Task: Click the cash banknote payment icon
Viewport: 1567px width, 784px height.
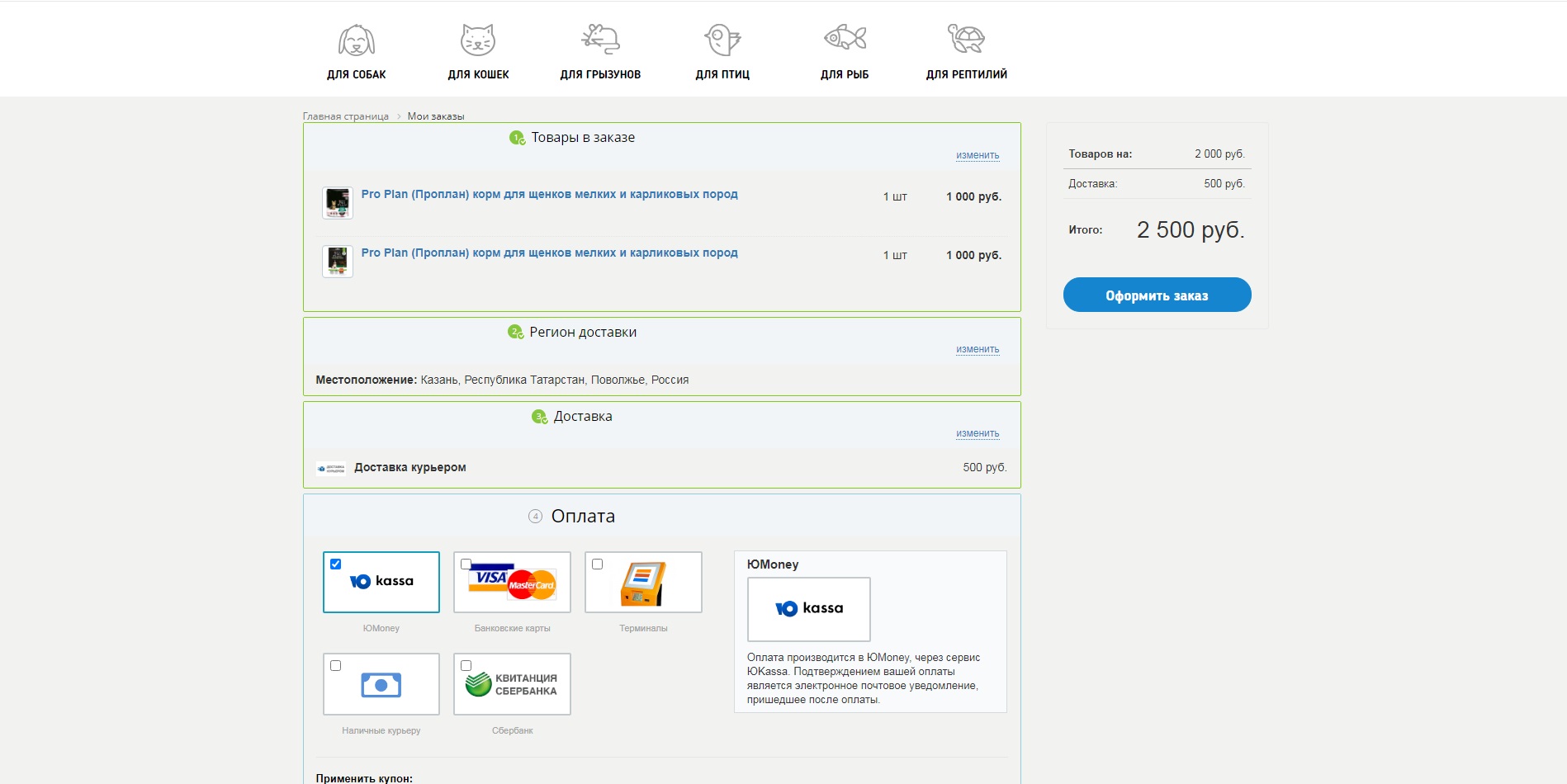Action: (381, 685)
